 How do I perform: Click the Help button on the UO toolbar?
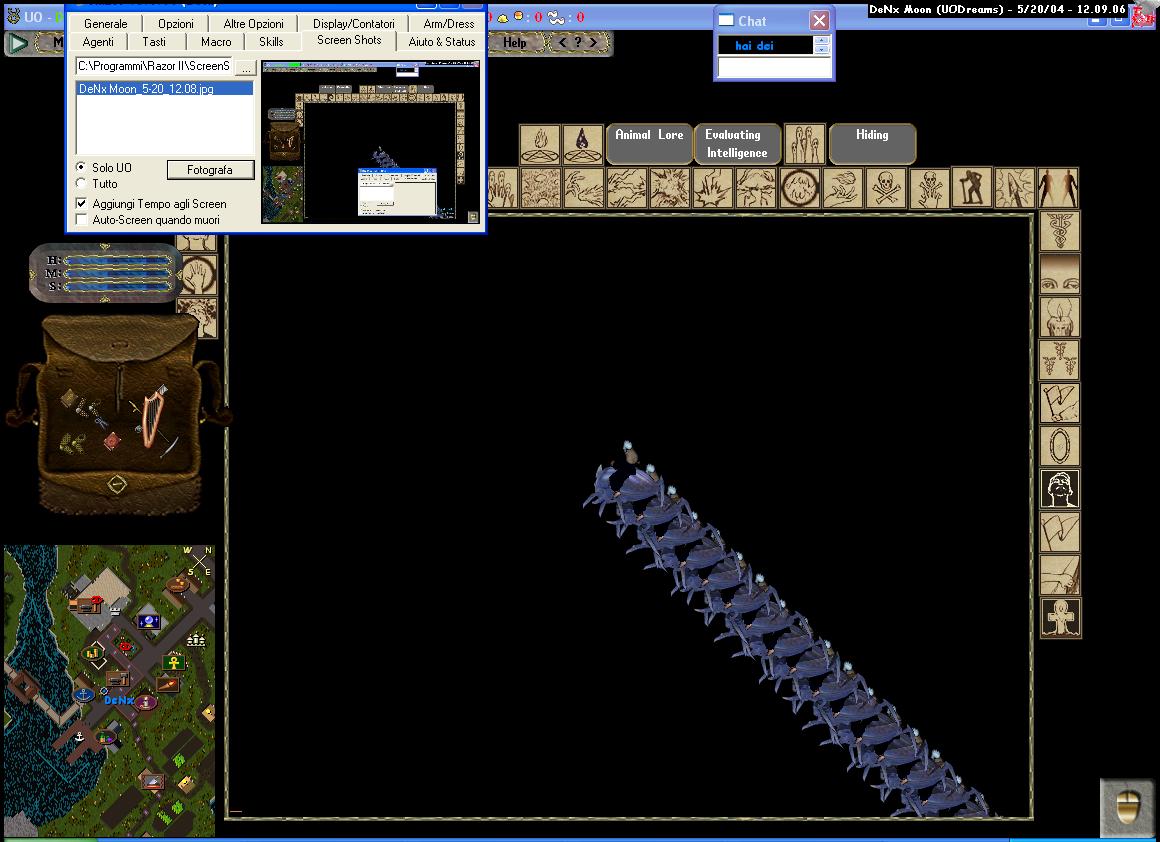pyautogui.click(x=515, y=42)
